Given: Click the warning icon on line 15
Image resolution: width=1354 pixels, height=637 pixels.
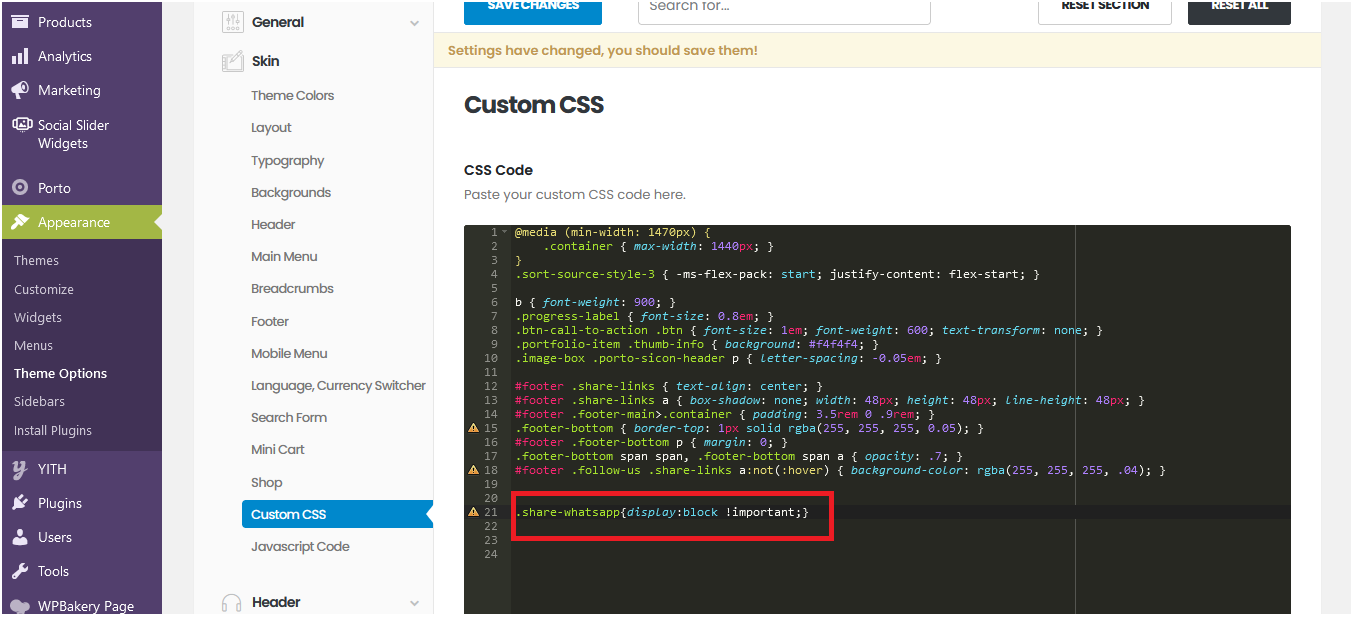Looking at the screenshot, I should [473, 428].
